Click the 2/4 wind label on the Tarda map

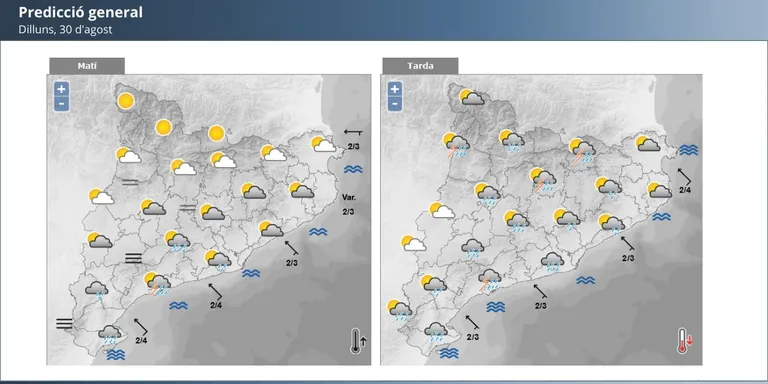point(685,190)
